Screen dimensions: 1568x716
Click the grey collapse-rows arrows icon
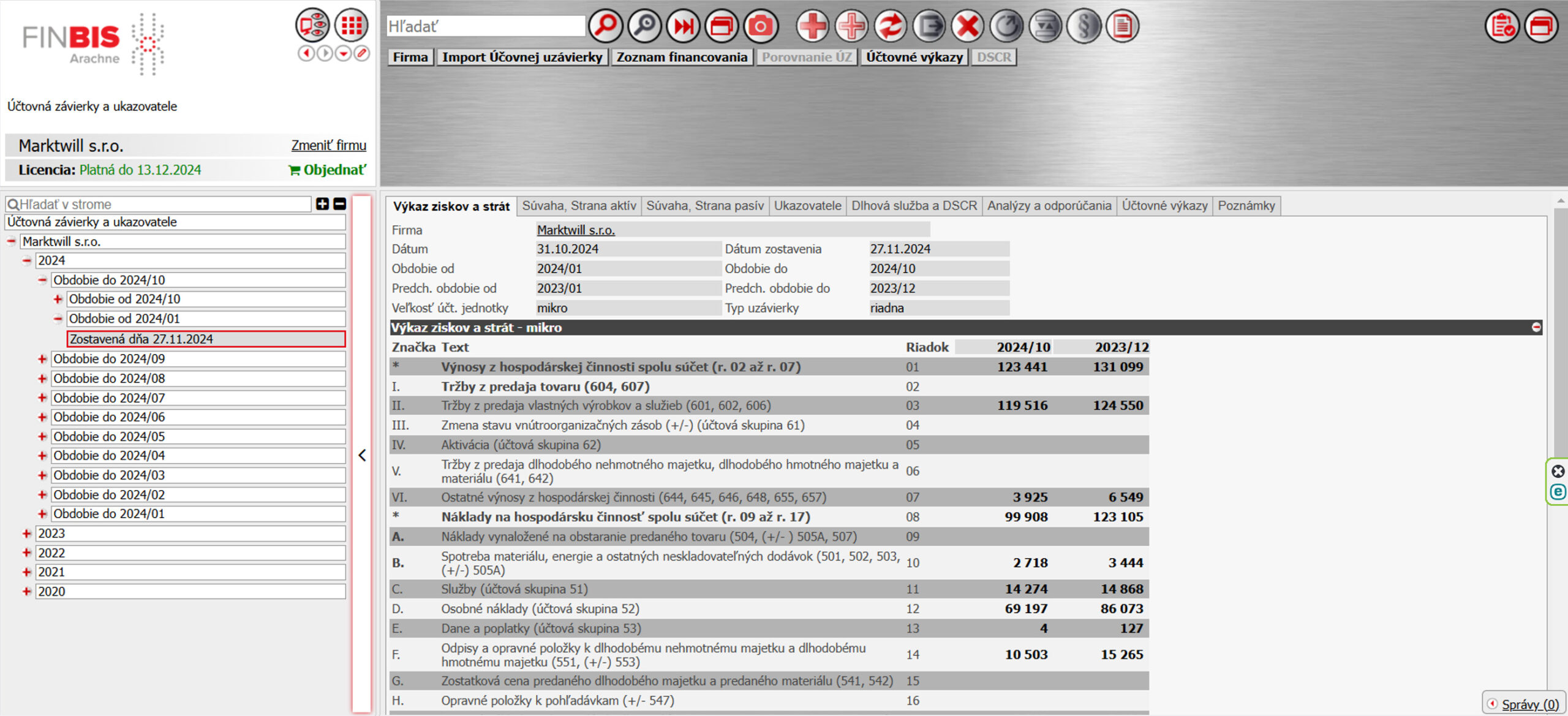tap(1045, 26)
